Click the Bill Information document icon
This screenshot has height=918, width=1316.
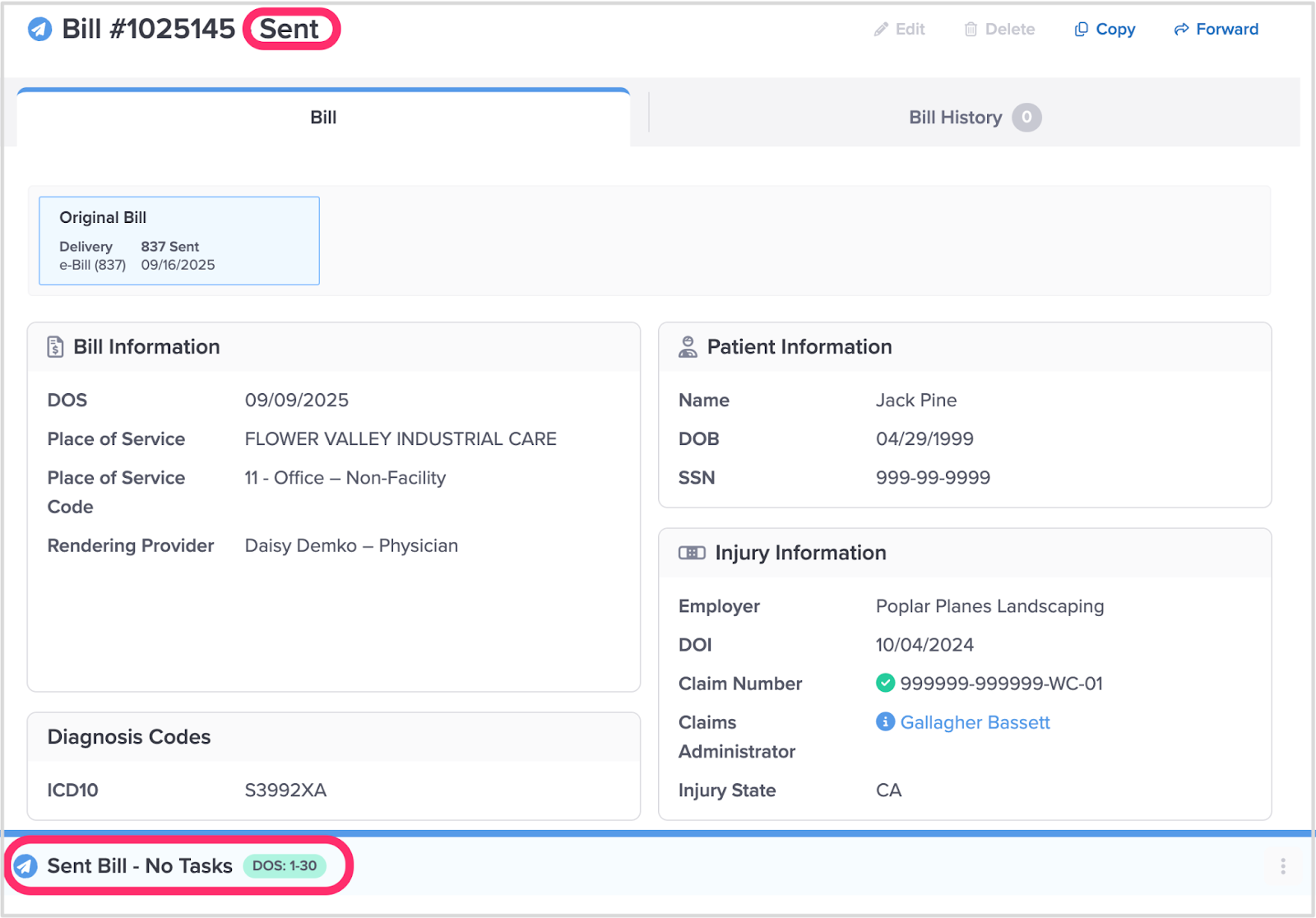55,347
